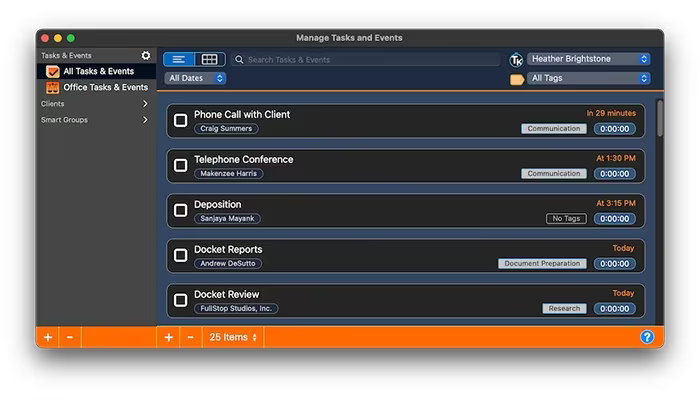
Task: Select Office Tasks & Events in sidebar
Action: click(96, 88)
